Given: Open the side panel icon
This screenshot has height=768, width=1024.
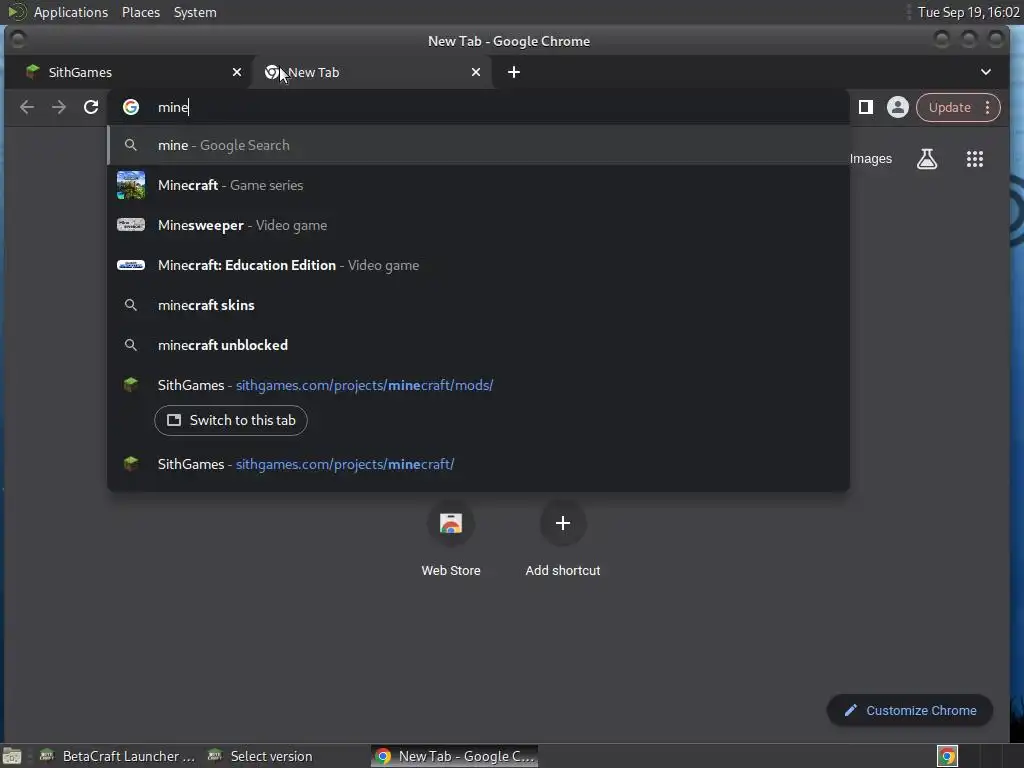Looking at the screenshot, I should click(x=866, y=107).
